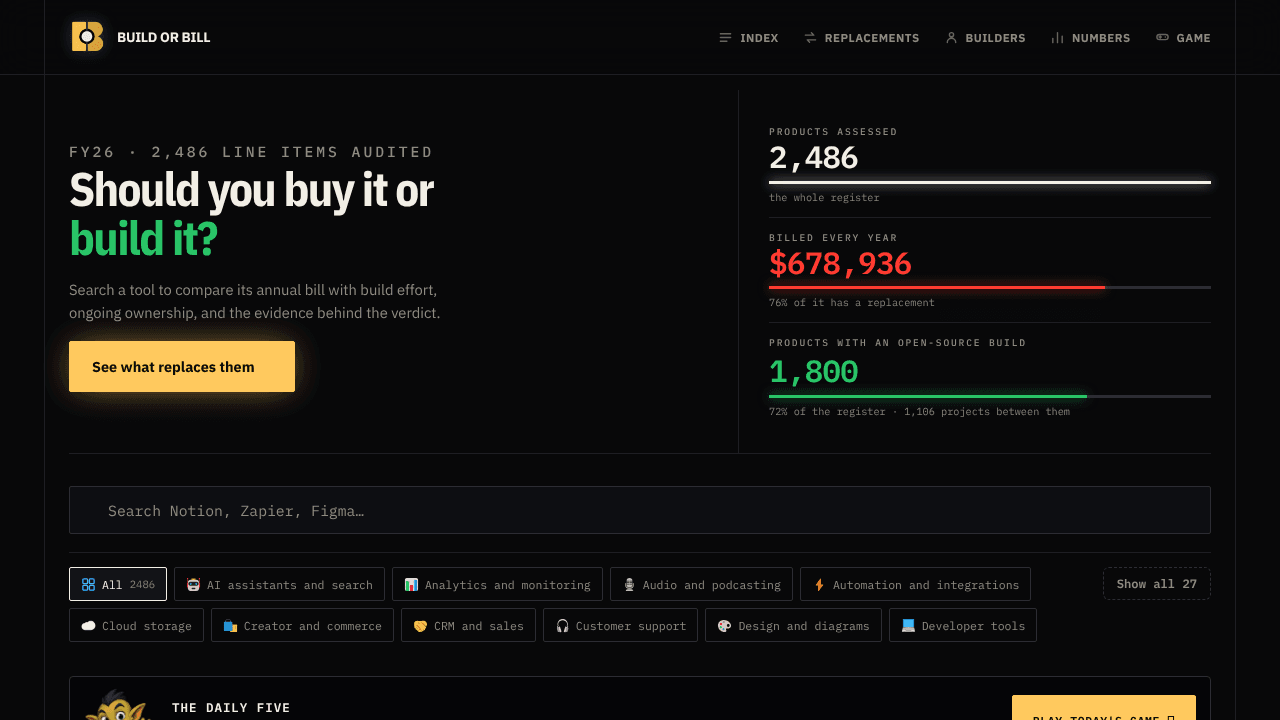This screenshot has height=720, width=1280.
Task: Filter by Creator and commerce
Action: (302, 625)
